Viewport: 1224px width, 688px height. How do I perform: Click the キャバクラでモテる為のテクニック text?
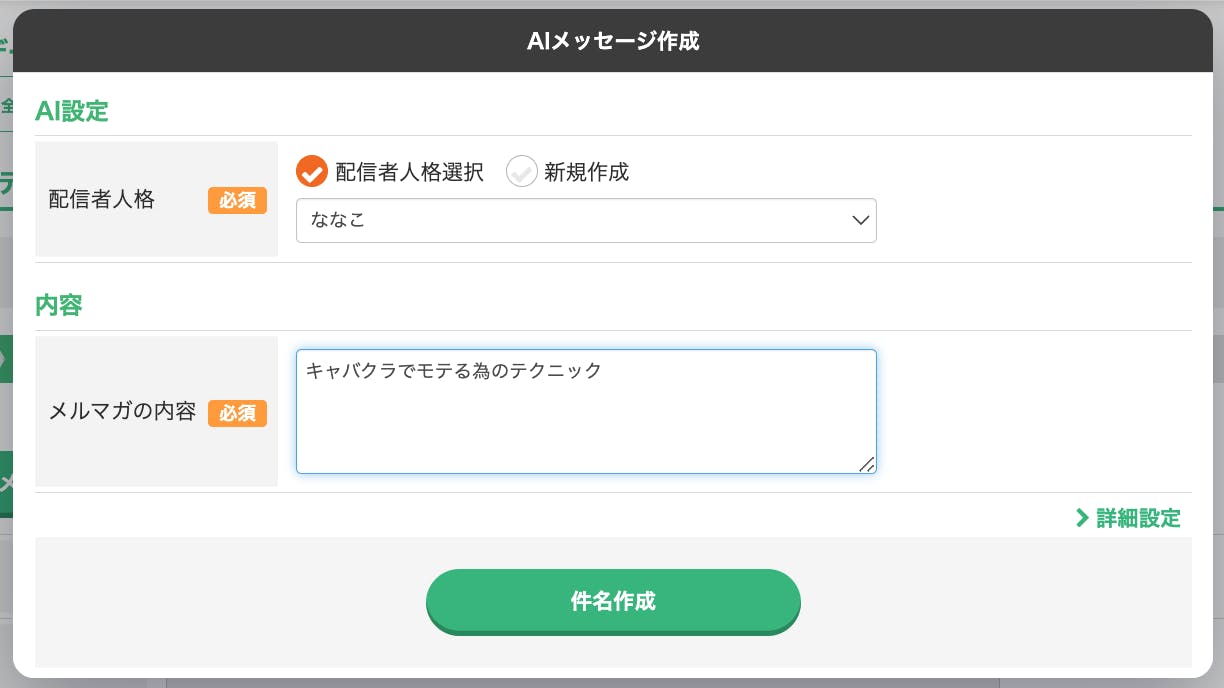[x=454, y=371]
